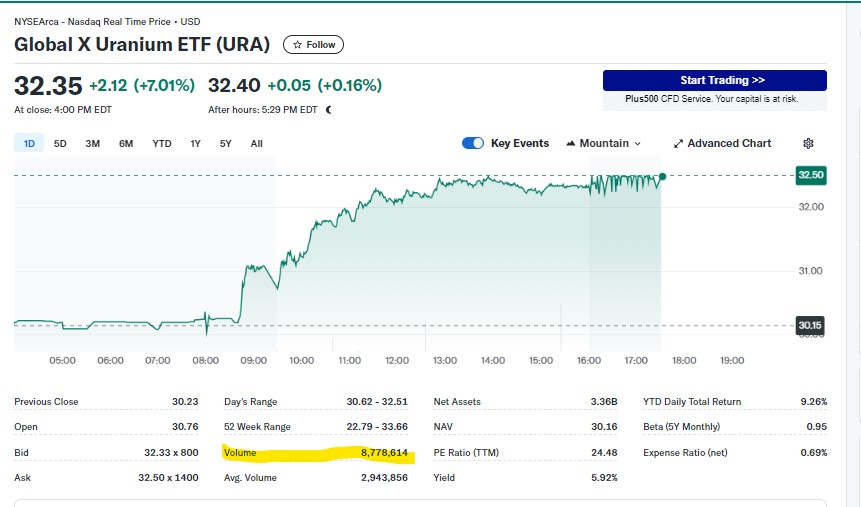
Task: Click the NYSEArca - Nasdaq Real Time Price text
Action: 92,22
